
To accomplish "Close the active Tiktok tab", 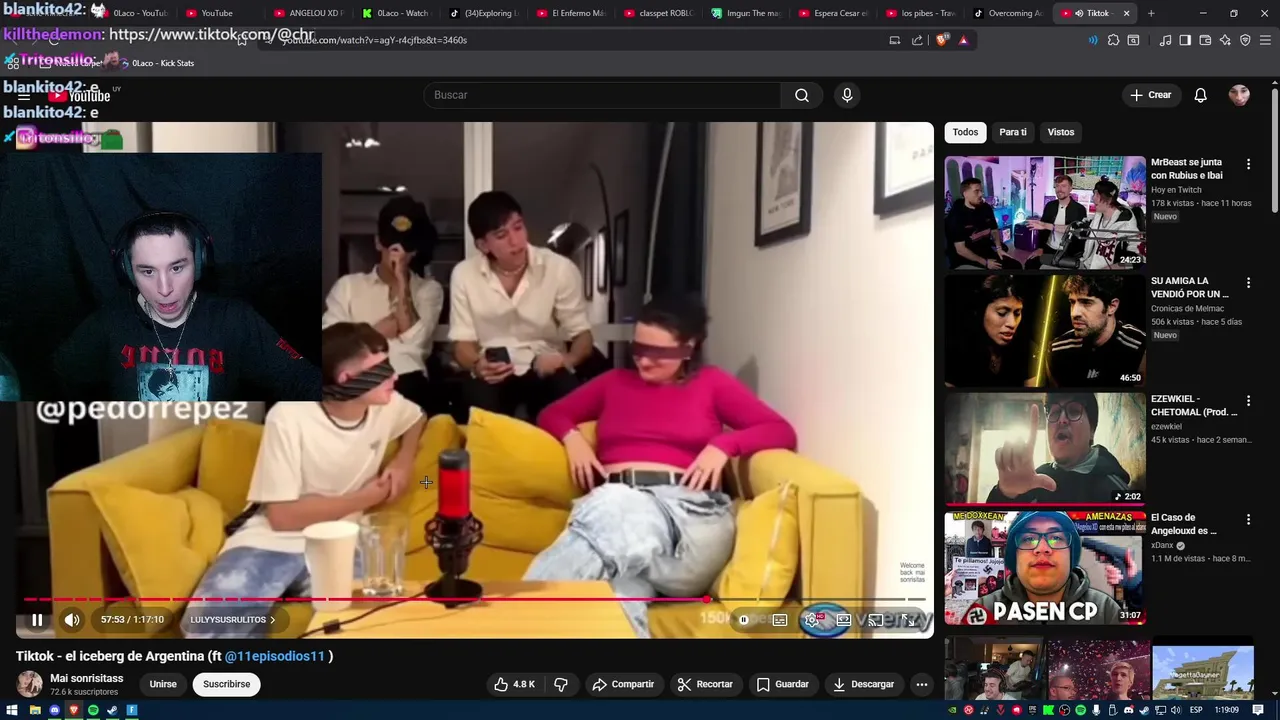I will (1127, 13).
